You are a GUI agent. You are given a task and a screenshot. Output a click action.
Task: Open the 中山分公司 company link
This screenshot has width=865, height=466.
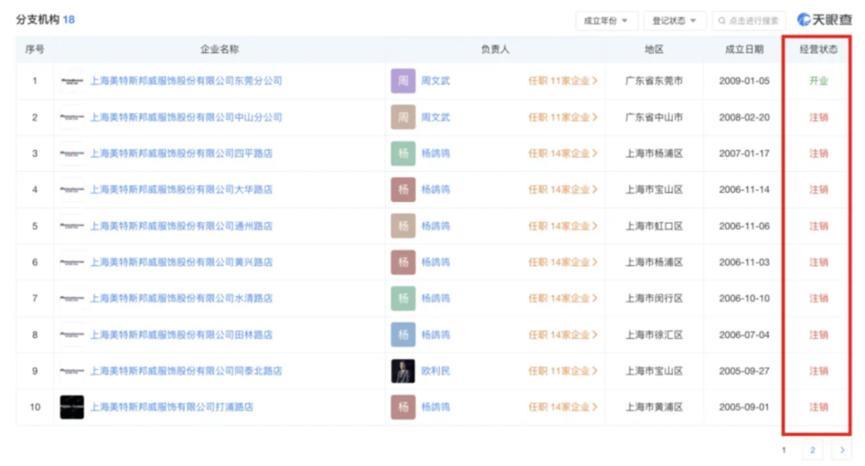(x=186, y=117)
